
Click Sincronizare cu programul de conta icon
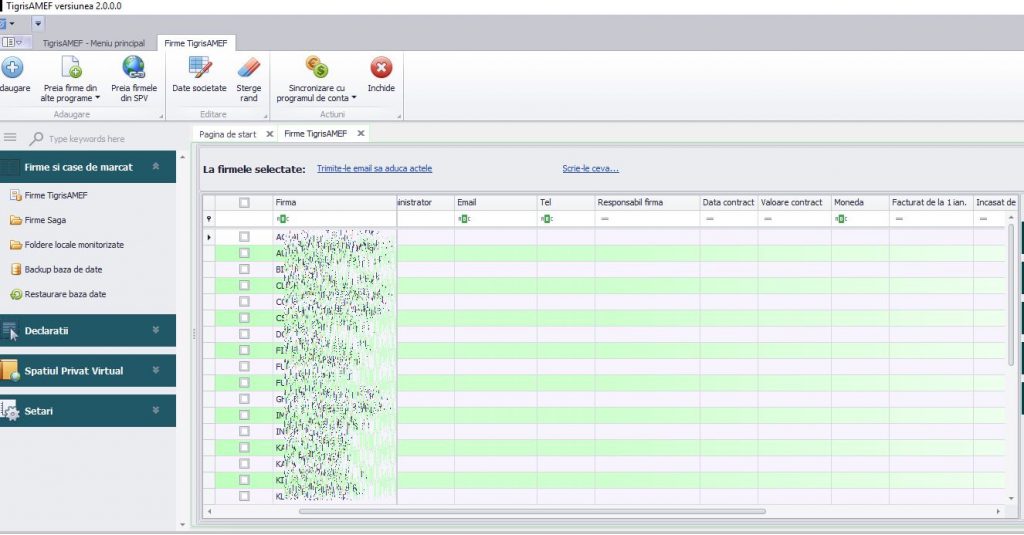[x=317, y=67]
